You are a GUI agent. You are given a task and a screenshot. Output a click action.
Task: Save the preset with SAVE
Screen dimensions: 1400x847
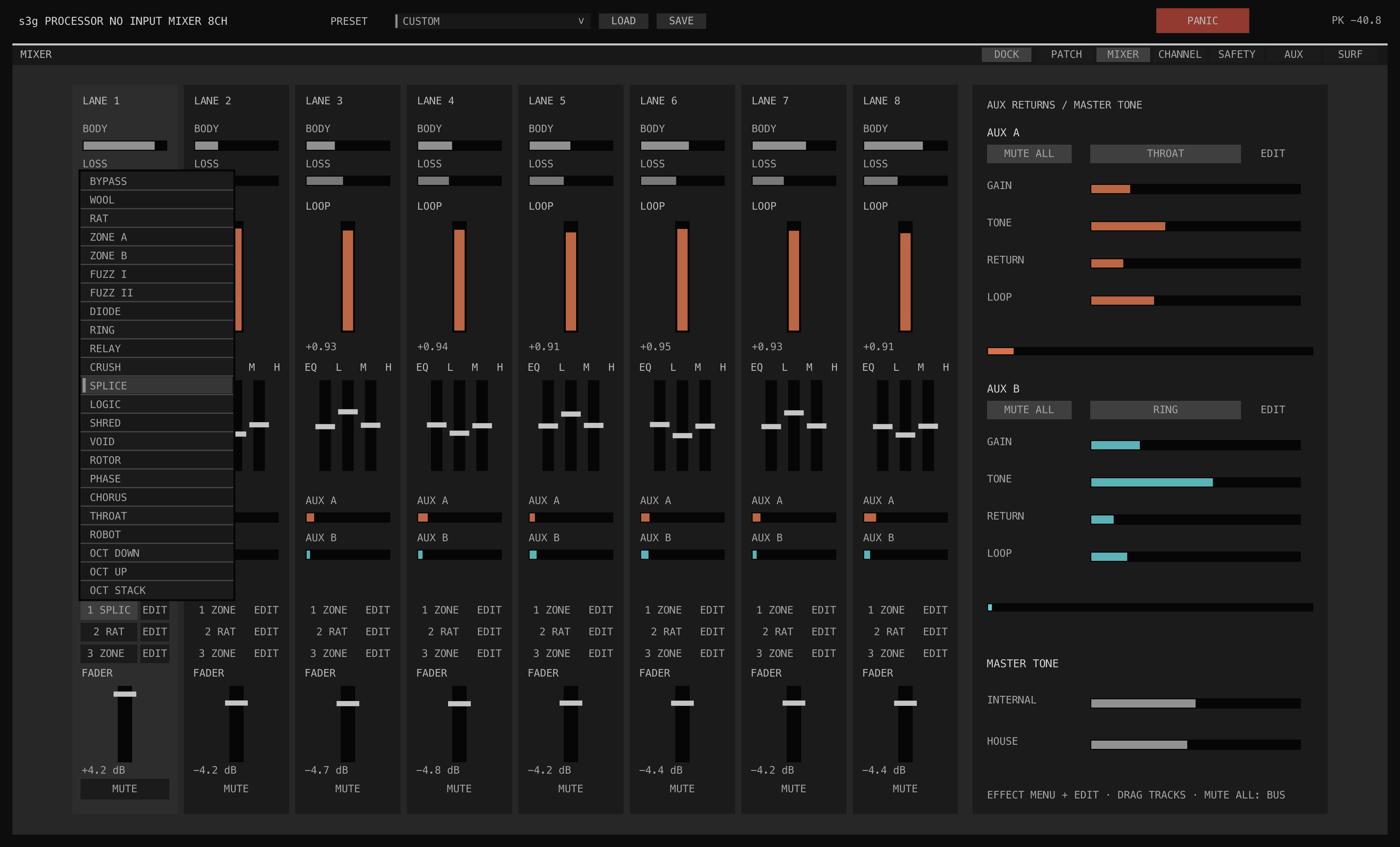[x=681, y=21]
